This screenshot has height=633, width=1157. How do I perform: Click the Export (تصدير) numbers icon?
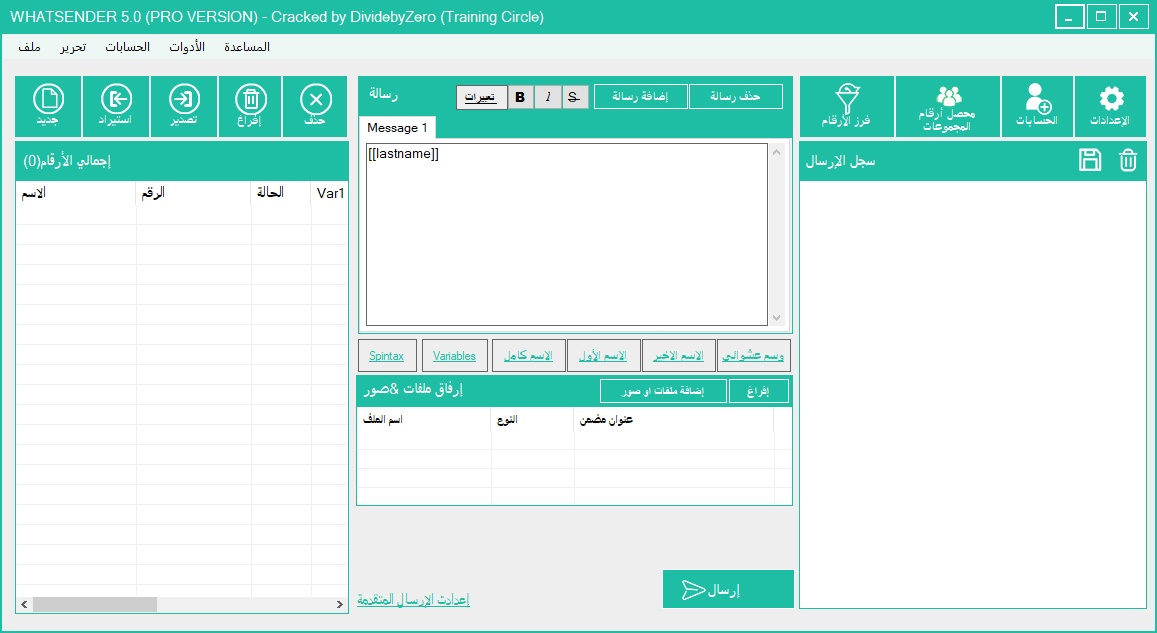point(184,106)
